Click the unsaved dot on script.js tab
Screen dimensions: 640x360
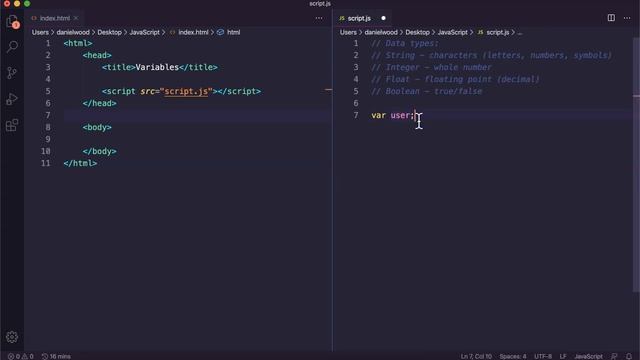coord(383,18)
